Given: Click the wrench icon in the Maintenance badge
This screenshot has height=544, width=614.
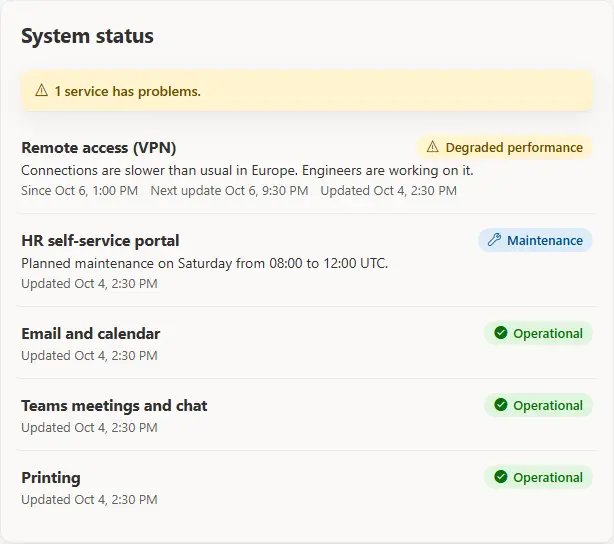Looking at the screenshot, I should [494, 240].
